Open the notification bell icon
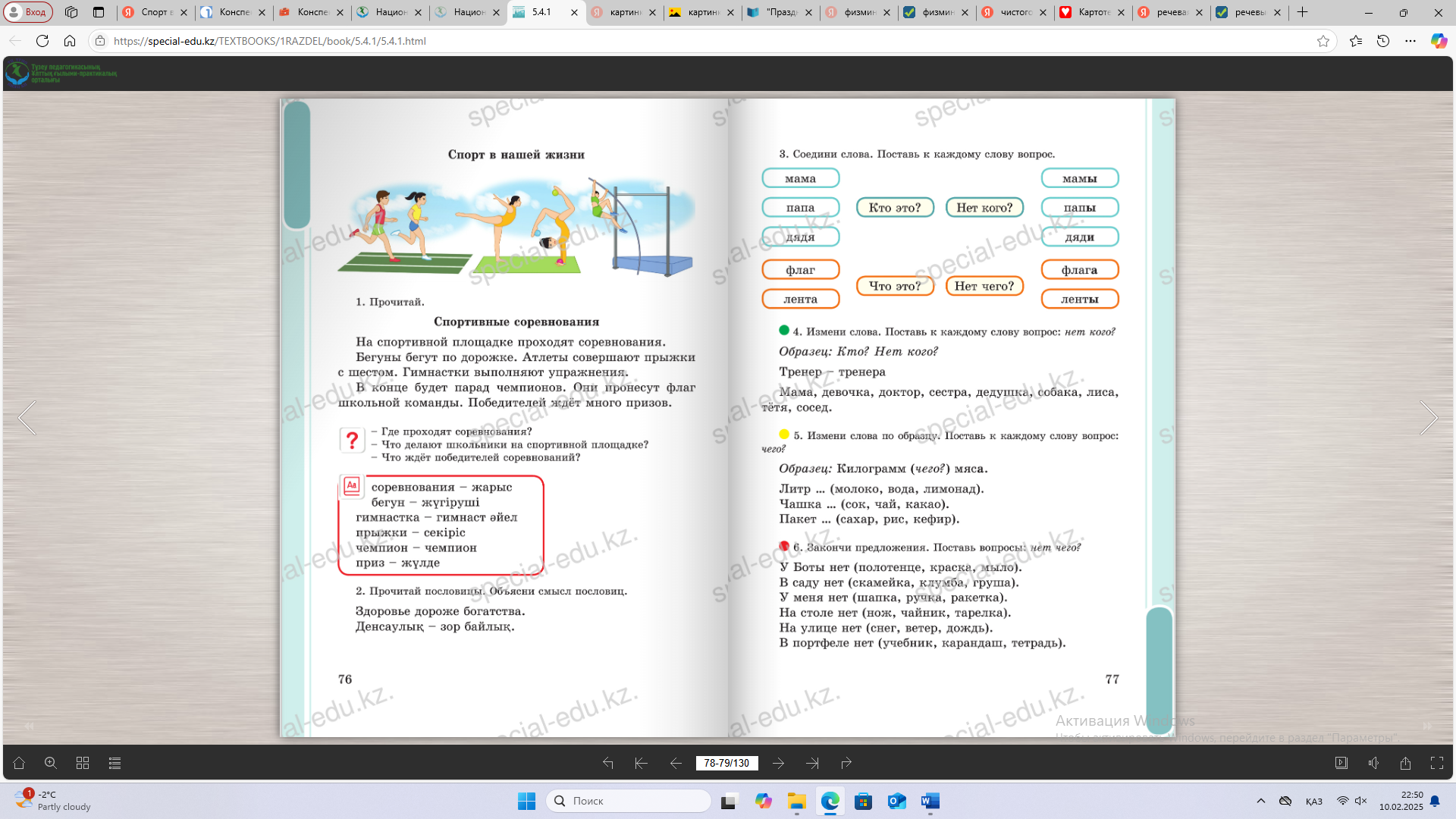The height and width of the screenshot is (819, 1456). tap(1435, 801)
